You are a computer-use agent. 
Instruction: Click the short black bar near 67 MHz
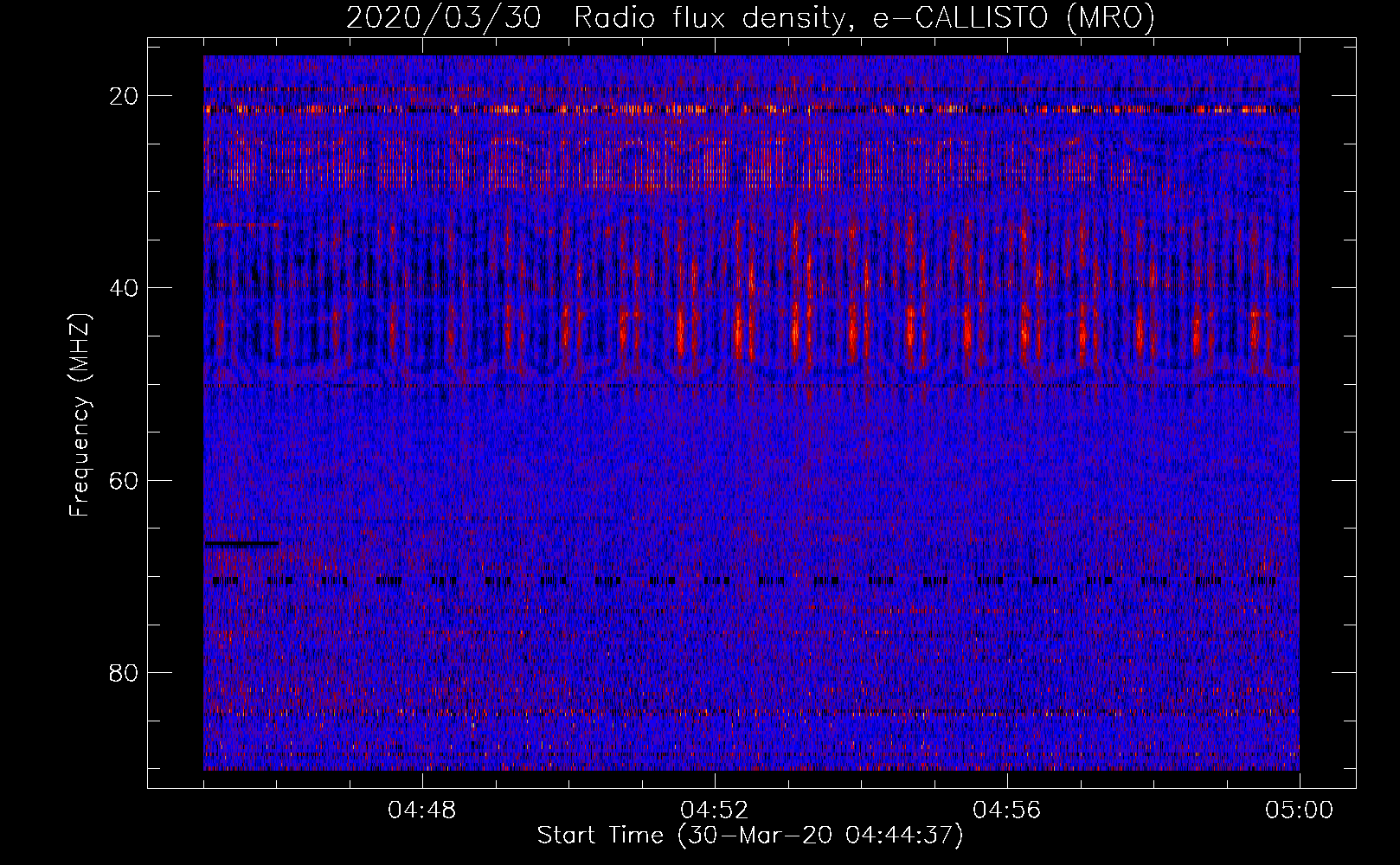(x=241, y=543)
